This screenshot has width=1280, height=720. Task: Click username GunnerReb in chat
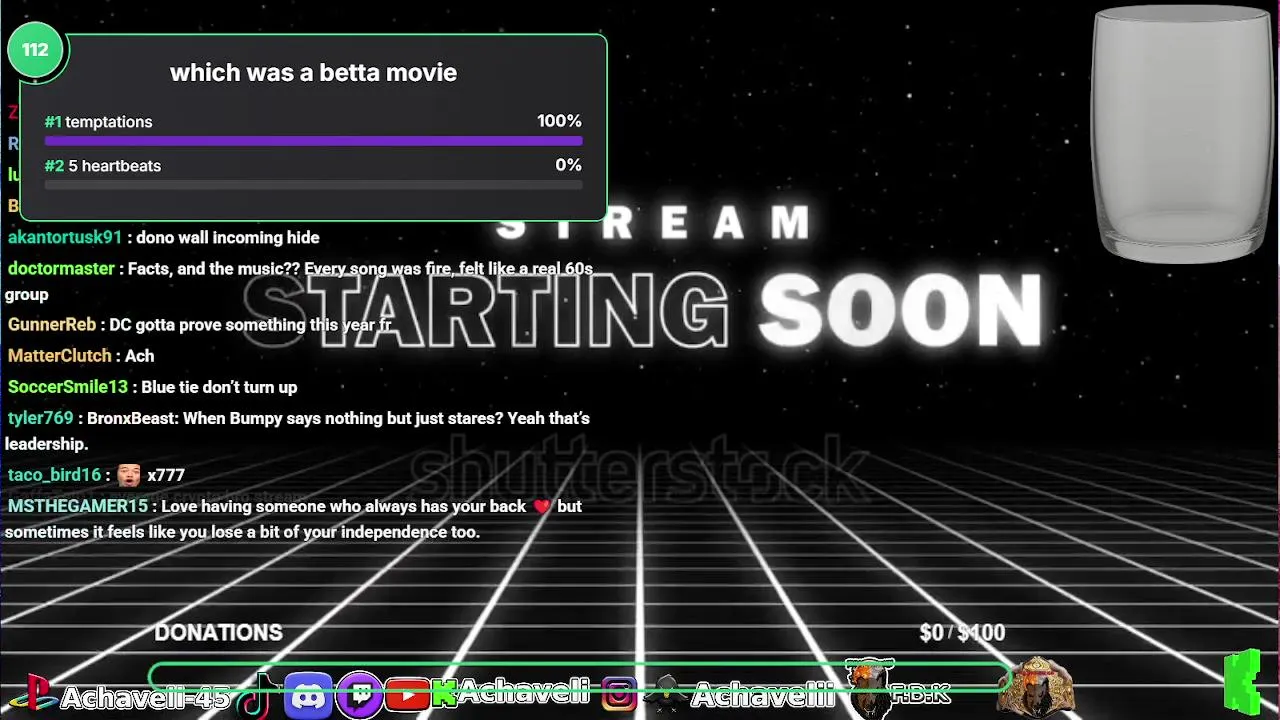coord(52,325)
